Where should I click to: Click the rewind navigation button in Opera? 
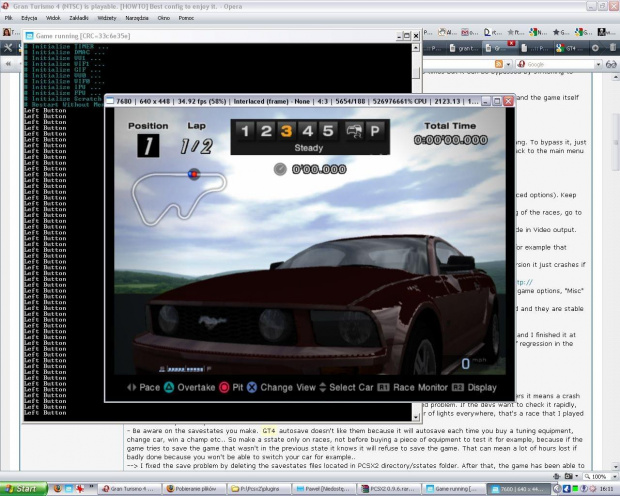[8, 64]
